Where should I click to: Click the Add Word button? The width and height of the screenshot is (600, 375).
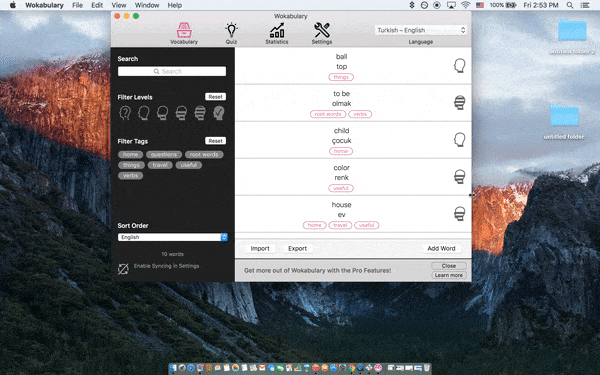click(x=441, y=248)
